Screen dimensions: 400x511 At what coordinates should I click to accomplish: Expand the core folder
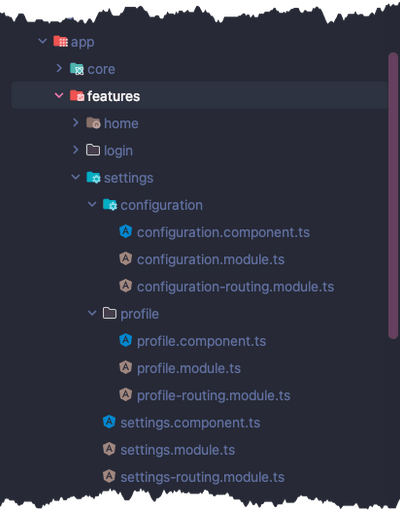pos(59,68)
